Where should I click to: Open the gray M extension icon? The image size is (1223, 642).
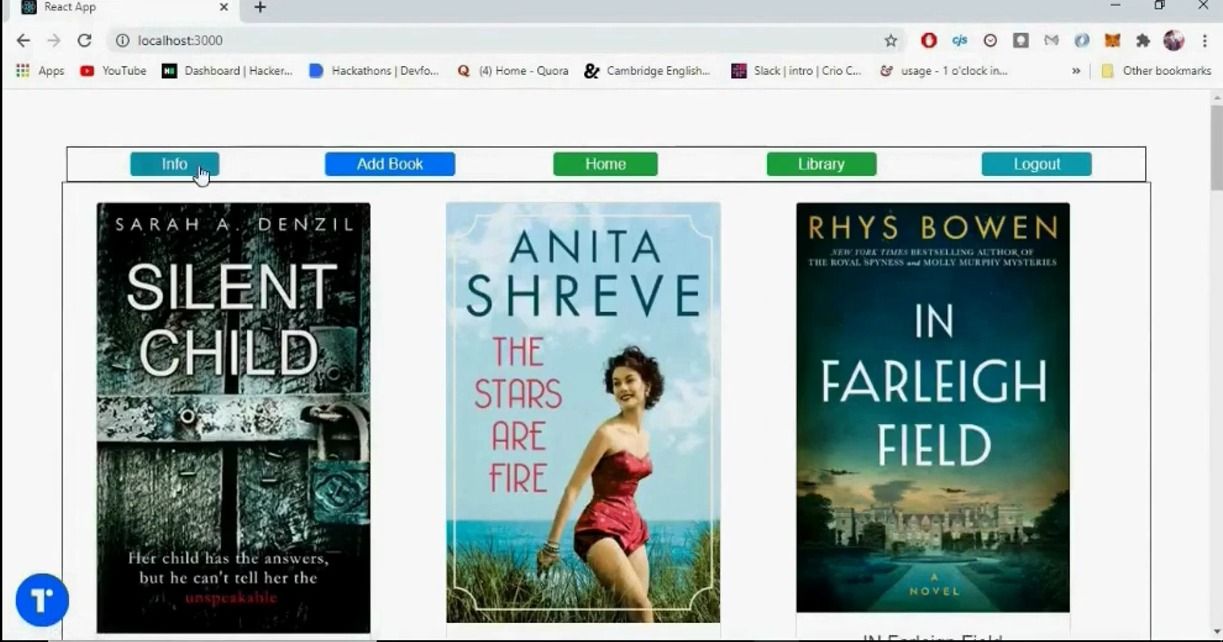click(1051, 41)
